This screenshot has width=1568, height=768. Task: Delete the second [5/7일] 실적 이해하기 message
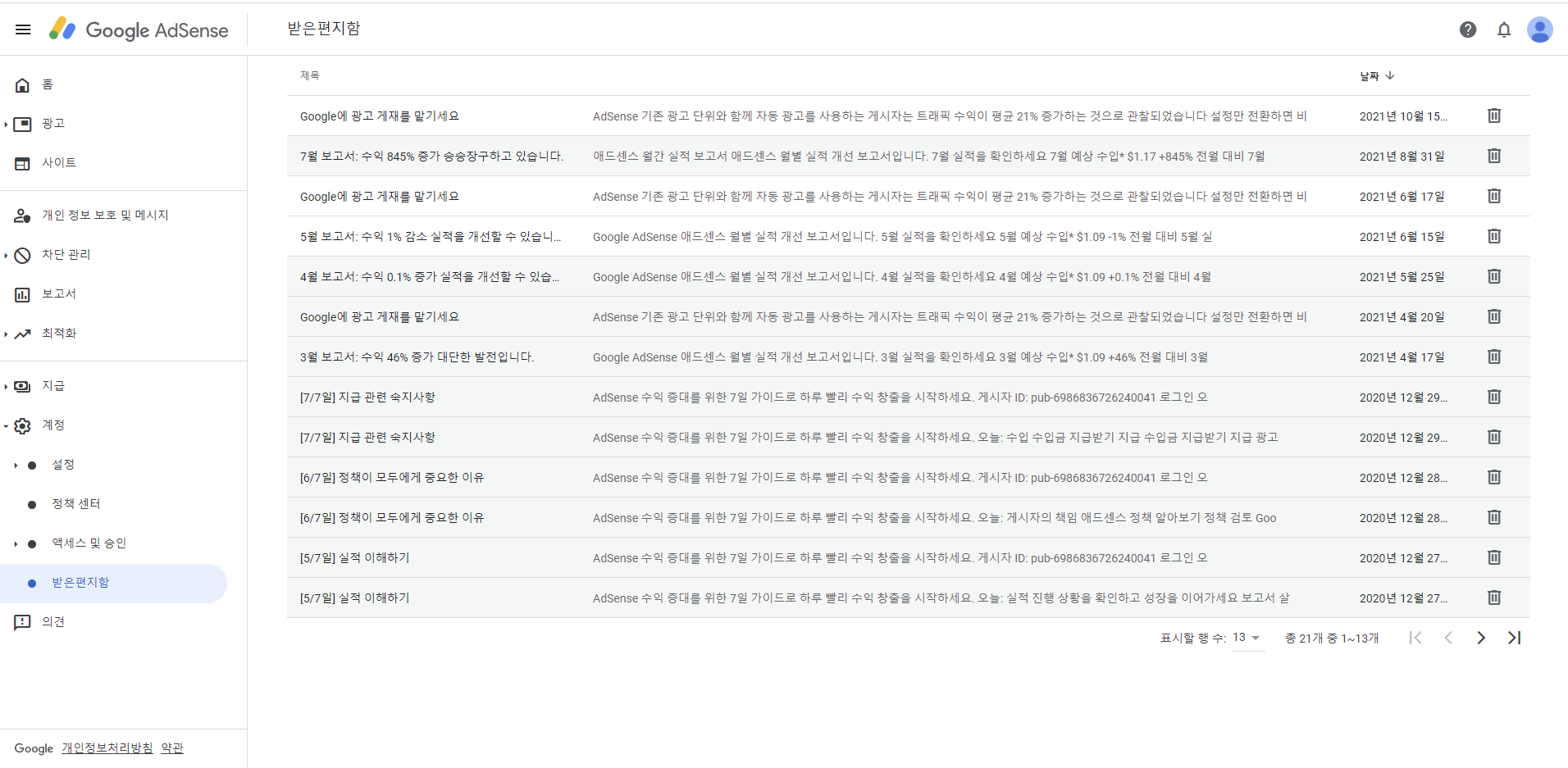[x=1494, y=598]
